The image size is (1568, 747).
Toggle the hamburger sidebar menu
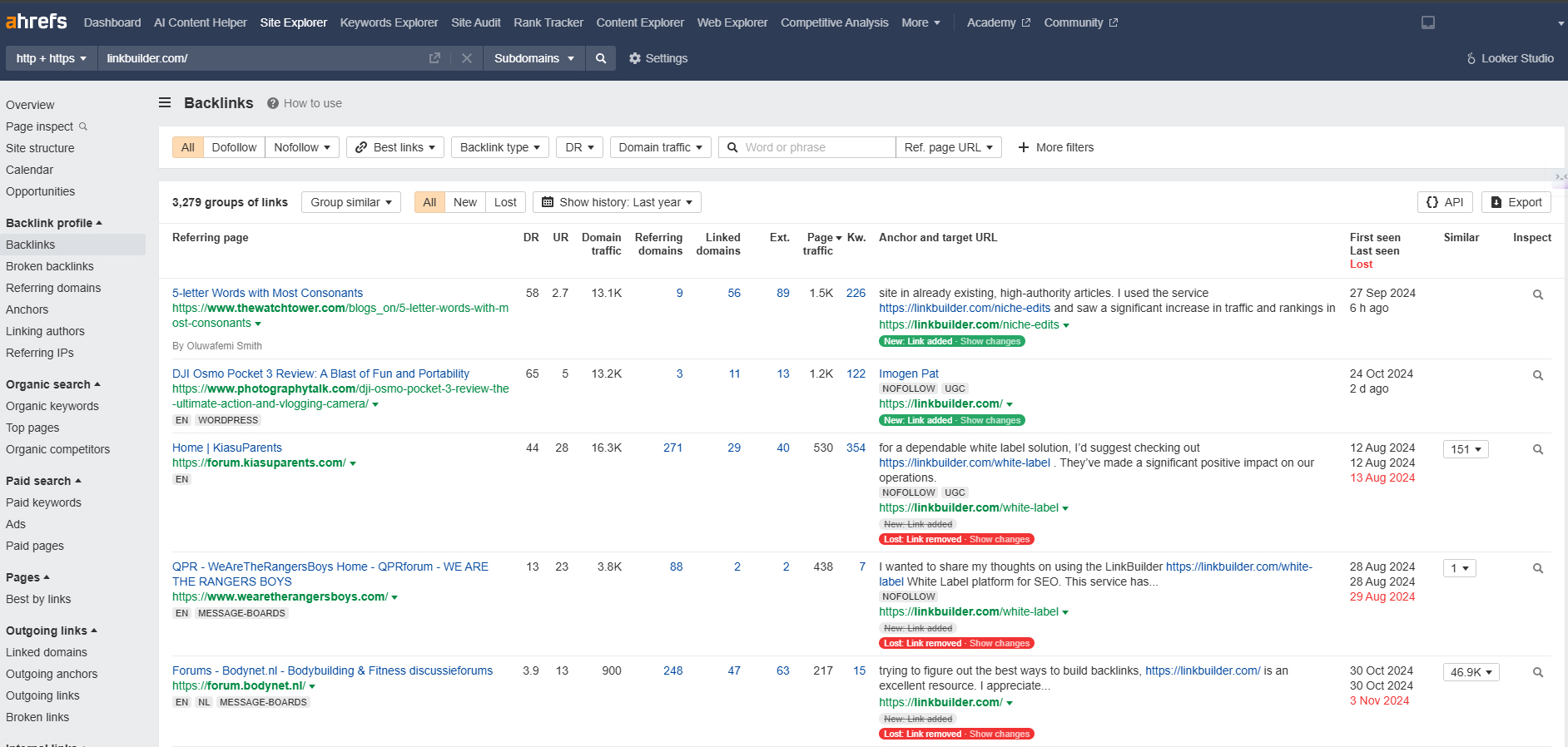(x=165, y=102)
